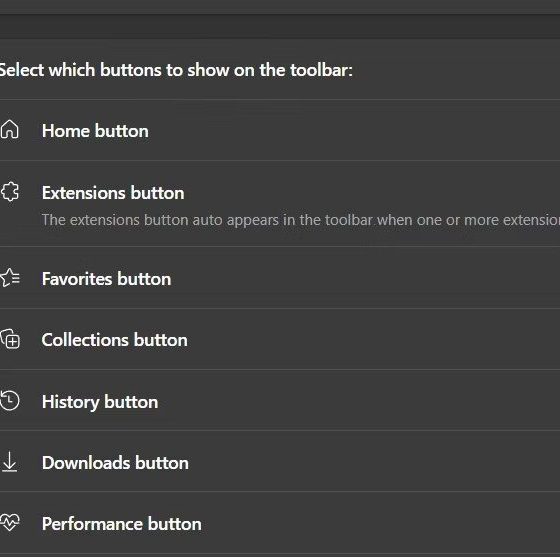The height and width of the screenshot is (557, 560).
Task: Click the dark header strip at top
Action: [280, 26]
